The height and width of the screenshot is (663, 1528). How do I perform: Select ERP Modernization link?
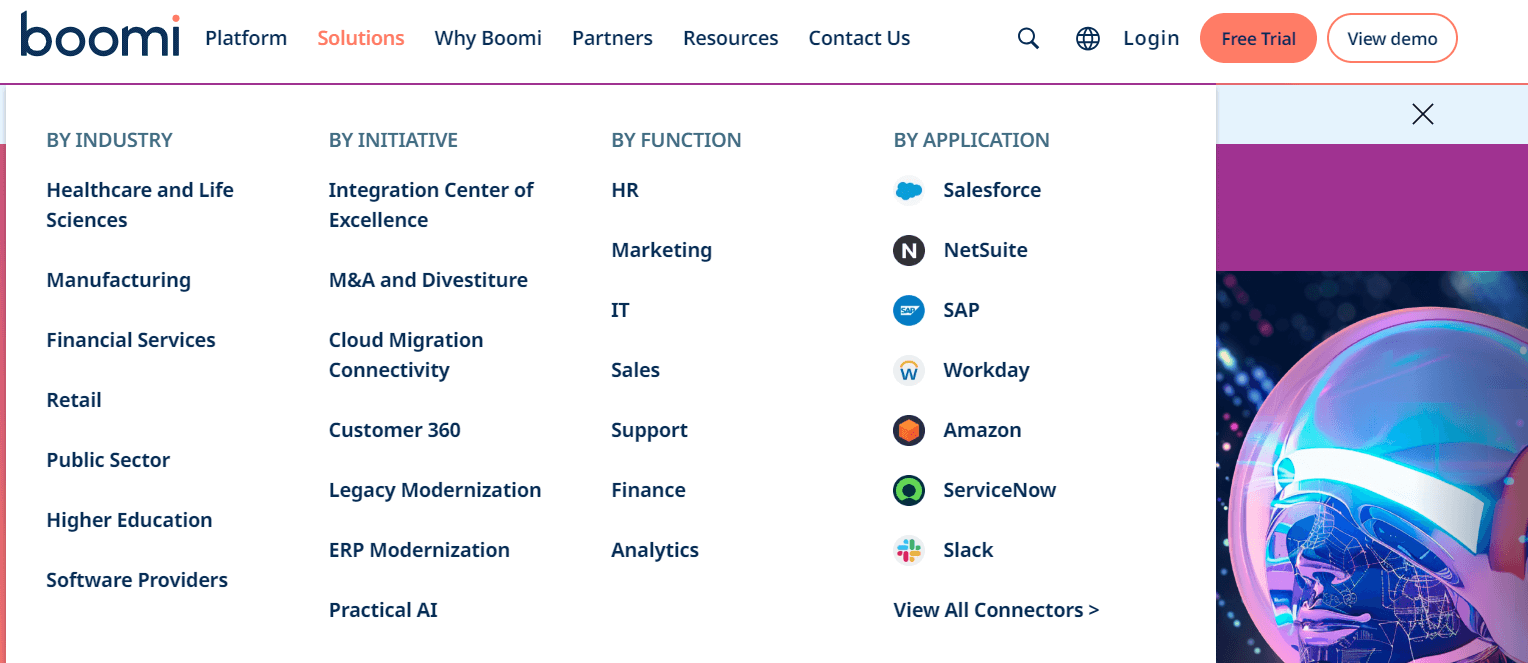[419, 550]
